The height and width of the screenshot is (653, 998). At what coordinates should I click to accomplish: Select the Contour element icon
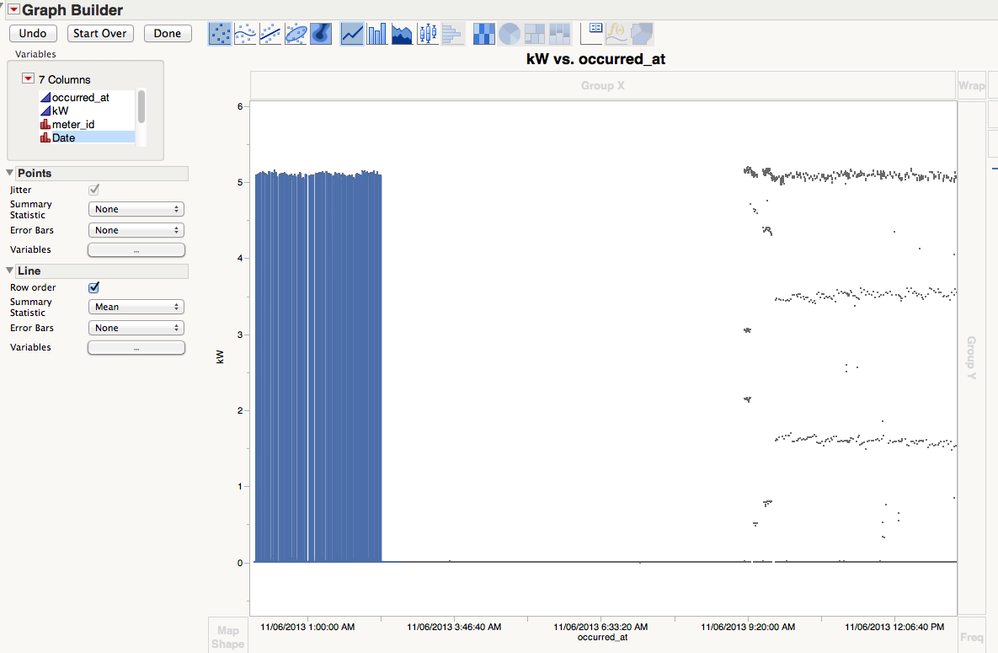(x=321, y=34)
